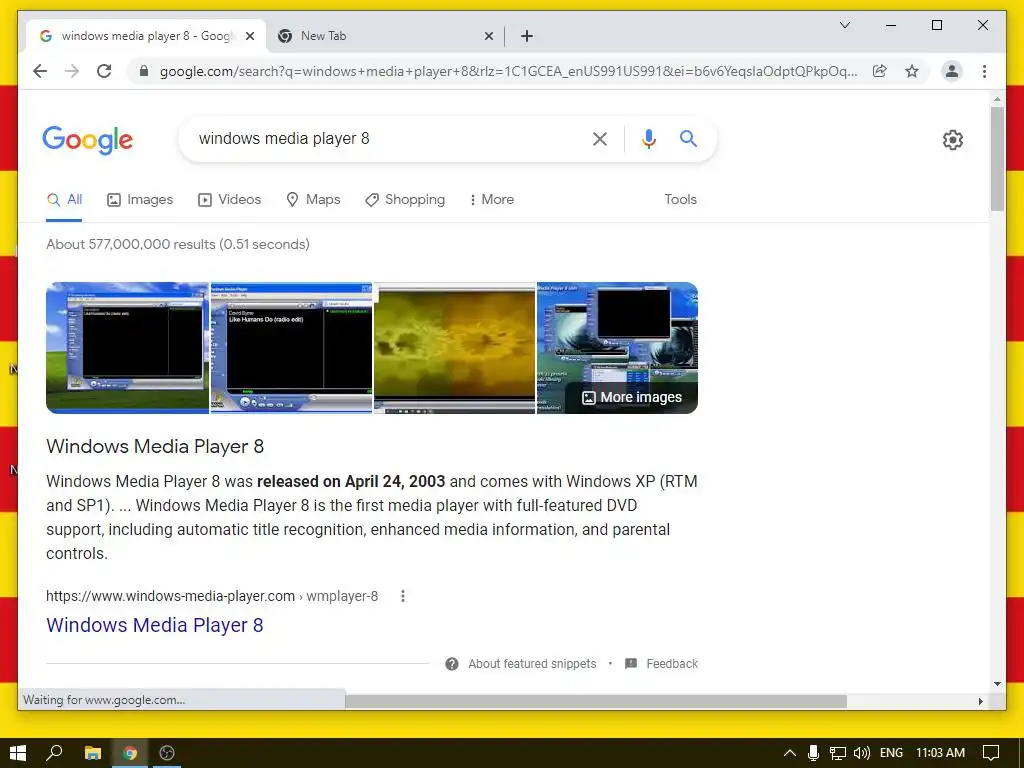This screenshot has width=1024, height=768.
Task: Open the yellow sunflower thumbnail image
Action: tap(455, 347)
